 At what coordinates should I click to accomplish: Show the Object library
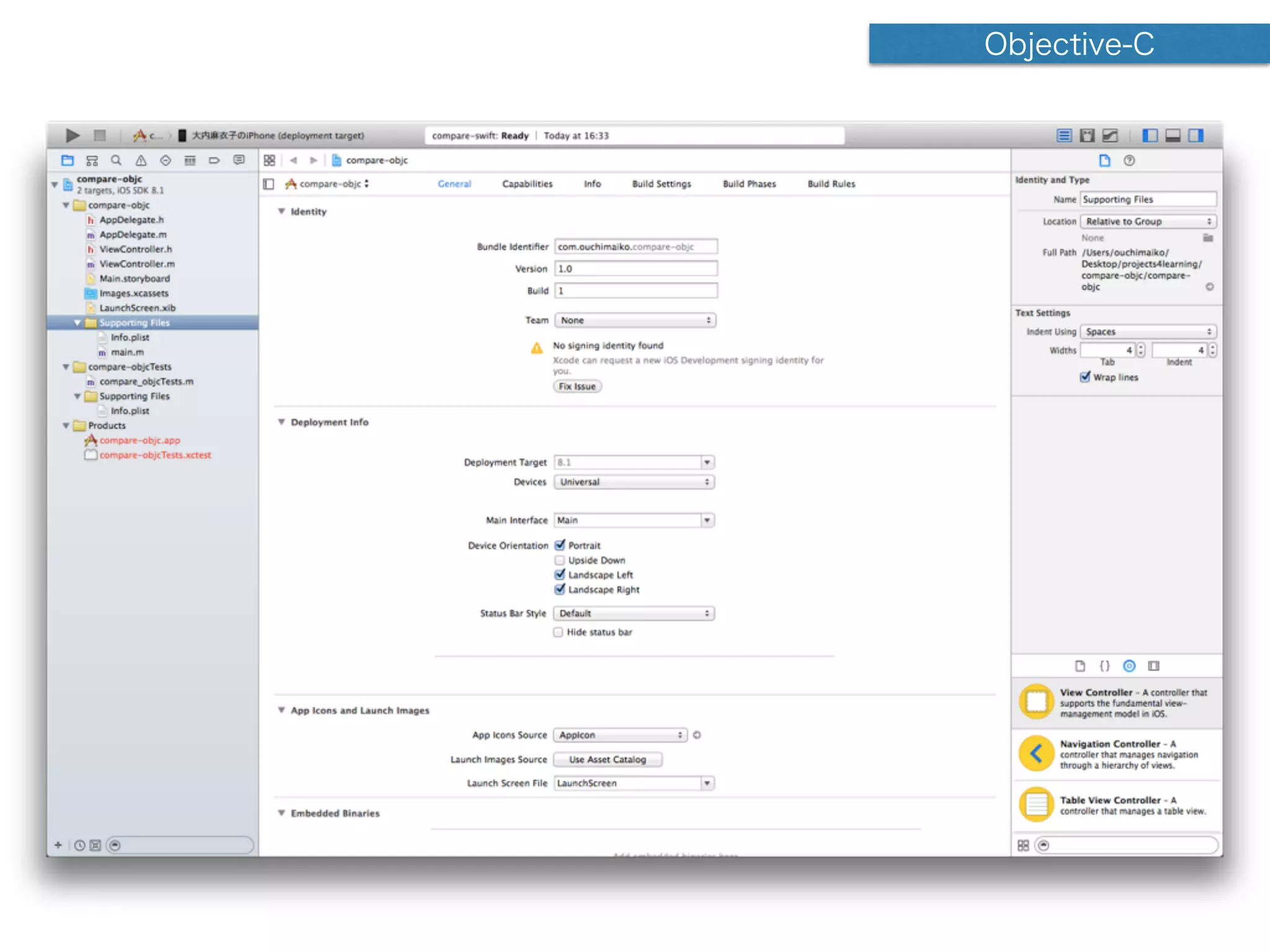point(1129,666)
